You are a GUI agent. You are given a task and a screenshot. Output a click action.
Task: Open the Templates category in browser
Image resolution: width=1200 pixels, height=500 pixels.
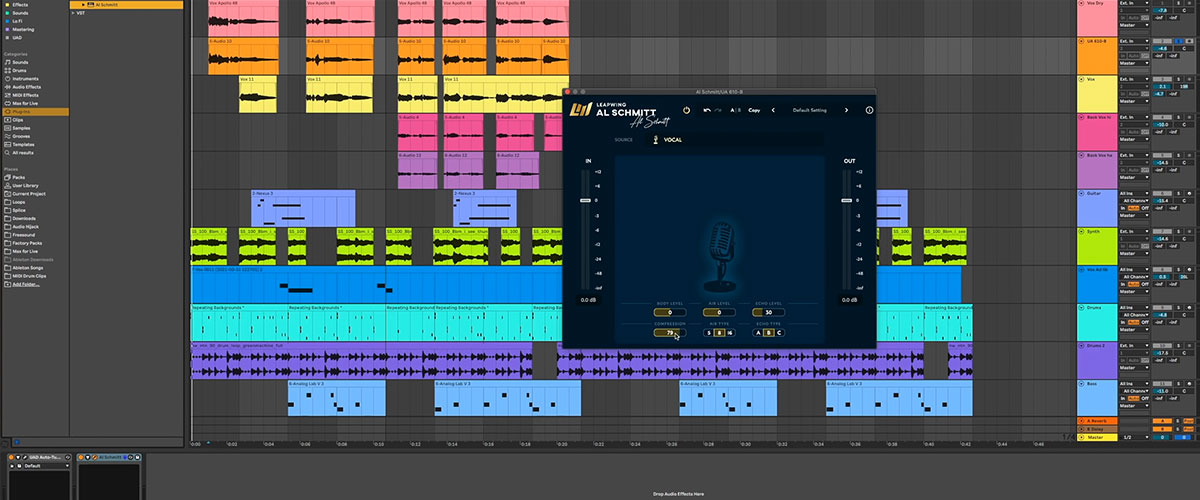[x=23, y=144]
